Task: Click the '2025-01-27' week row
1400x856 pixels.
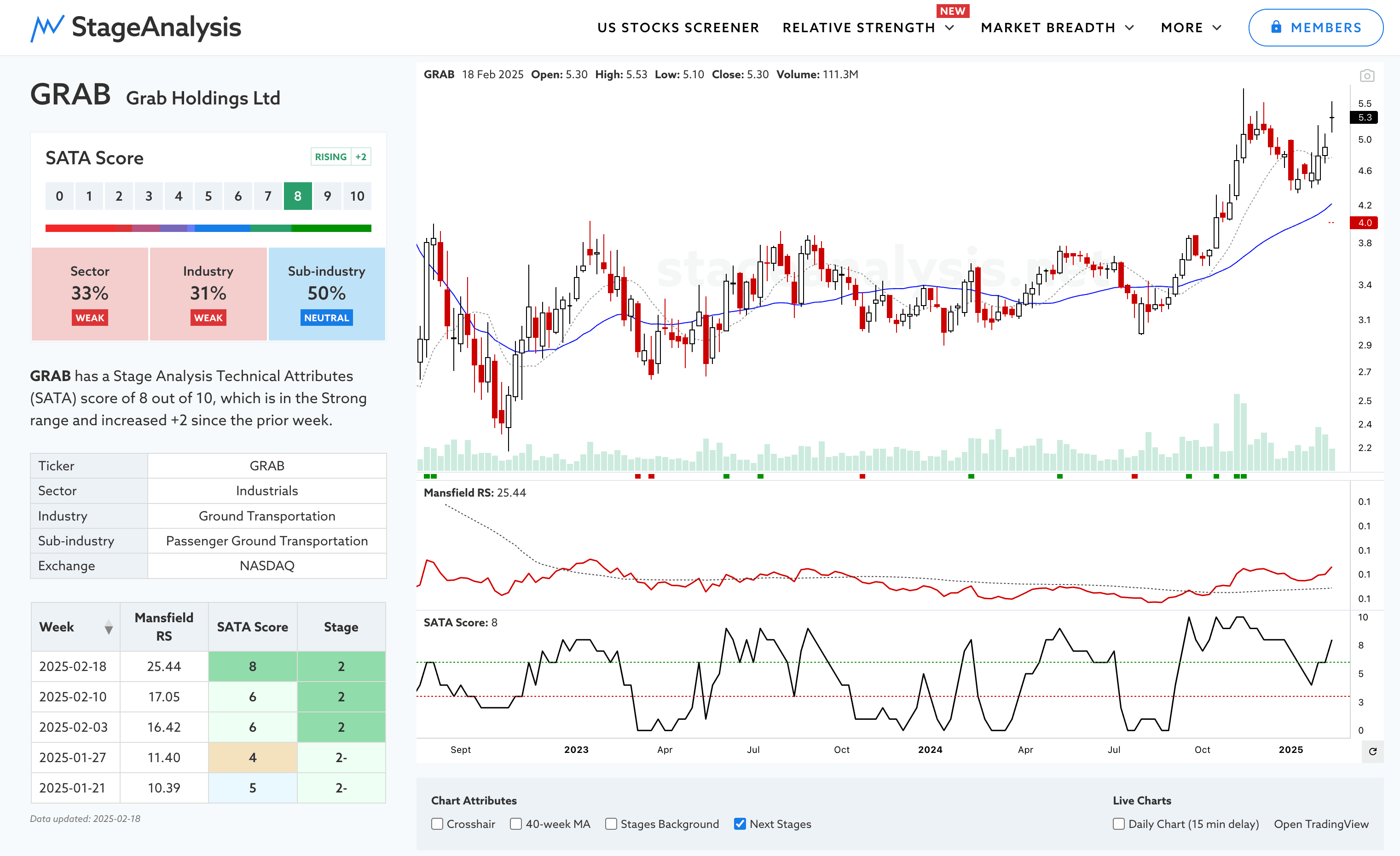Action: tap(208, 758)
